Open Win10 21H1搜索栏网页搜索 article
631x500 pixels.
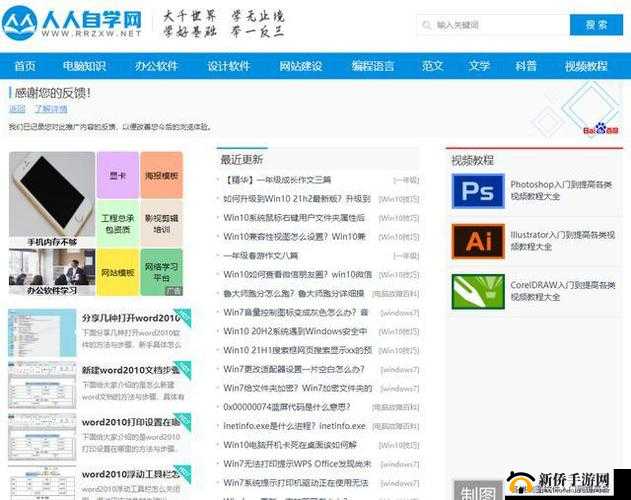(x=297, y=350)
